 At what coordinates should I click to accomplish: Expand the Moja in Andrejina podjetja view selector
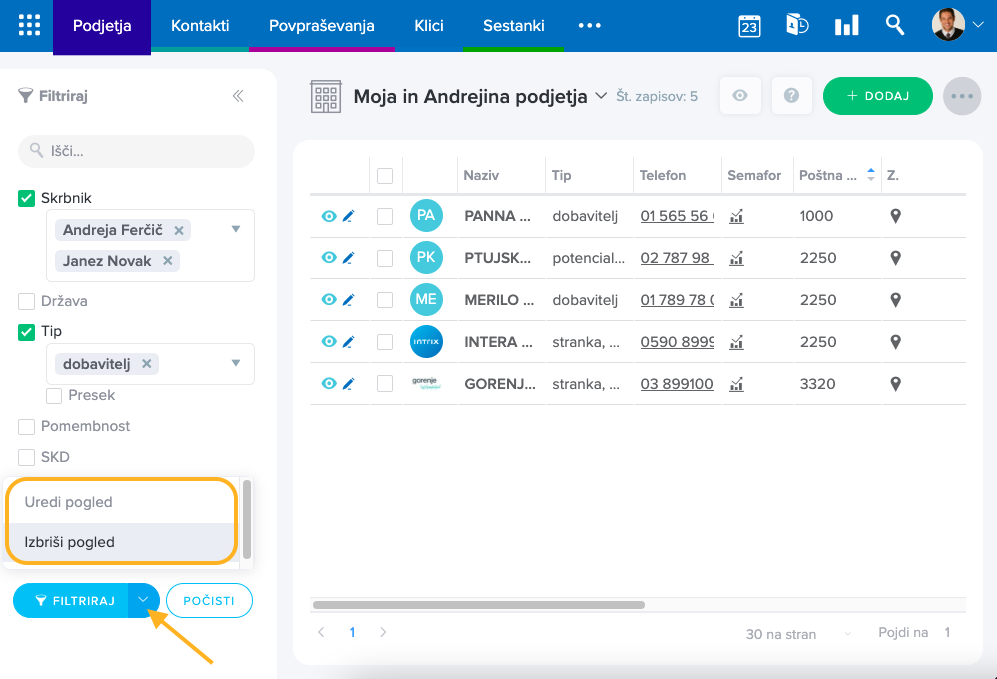(x=601, y=96)
